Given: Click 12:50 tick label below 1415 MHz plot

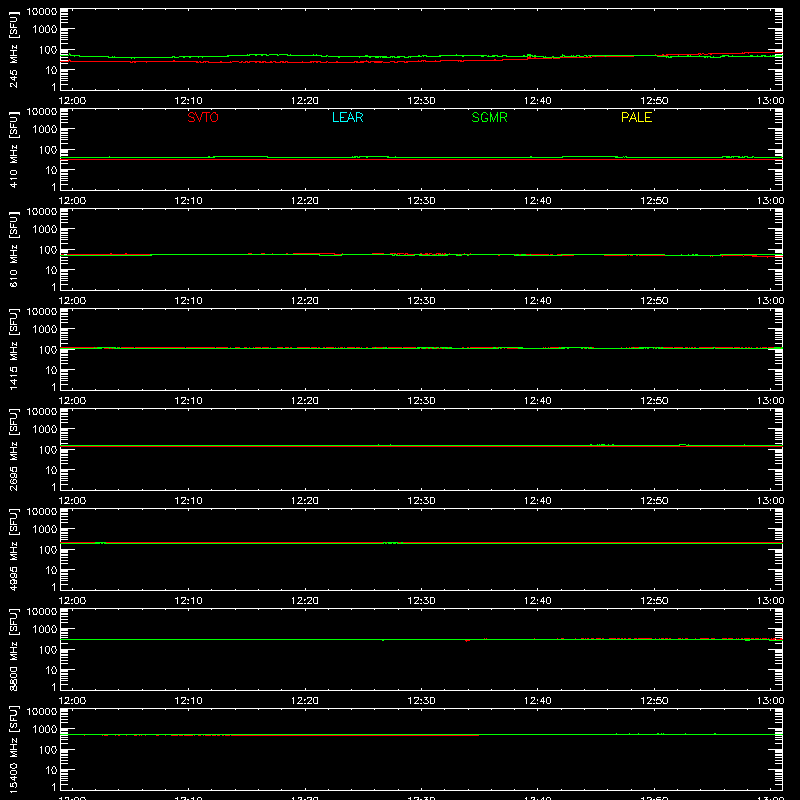Looking at the screenshot, I should (x=654, y=401).
